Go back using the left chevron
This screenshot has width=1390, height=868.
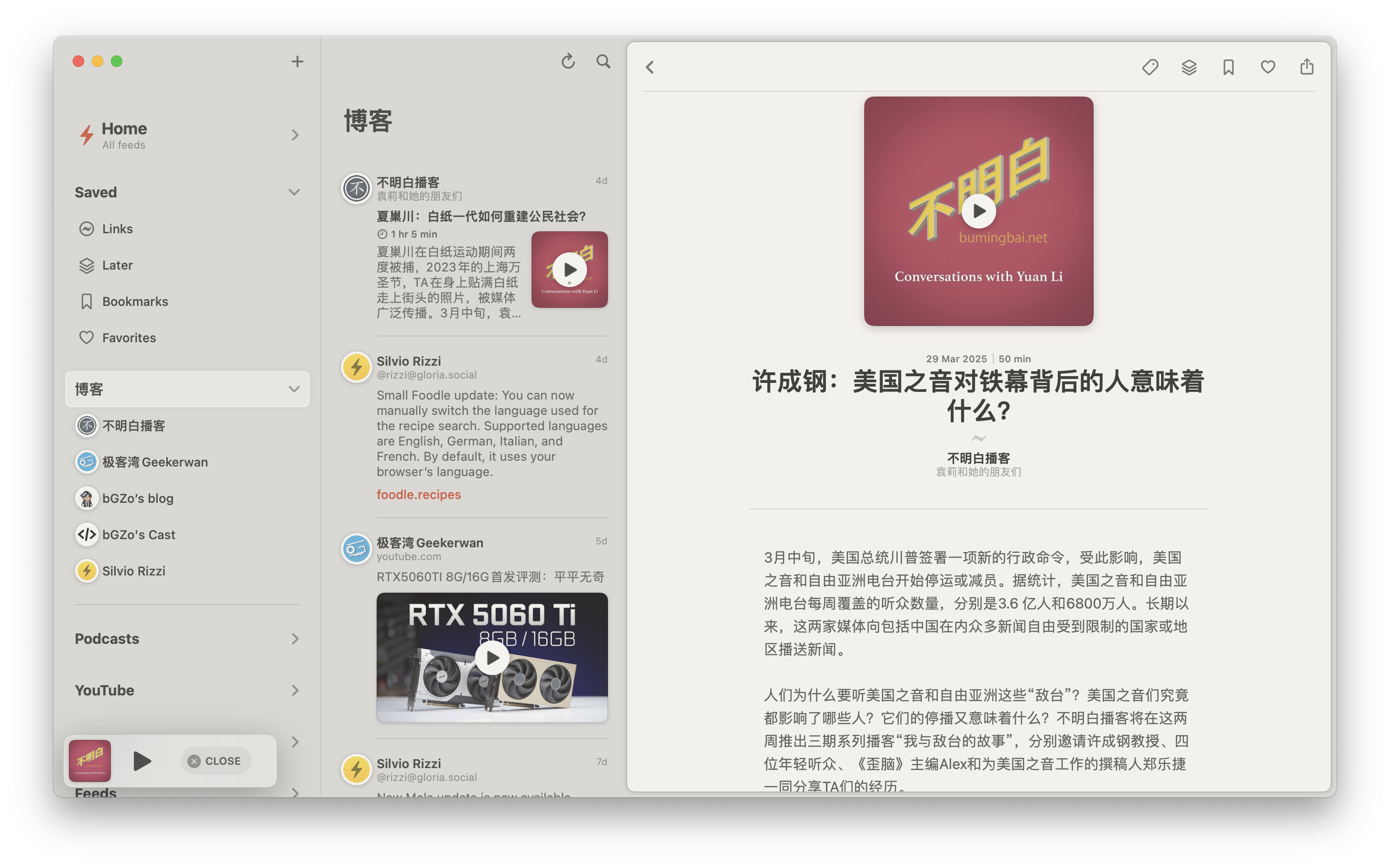(650, 68)
